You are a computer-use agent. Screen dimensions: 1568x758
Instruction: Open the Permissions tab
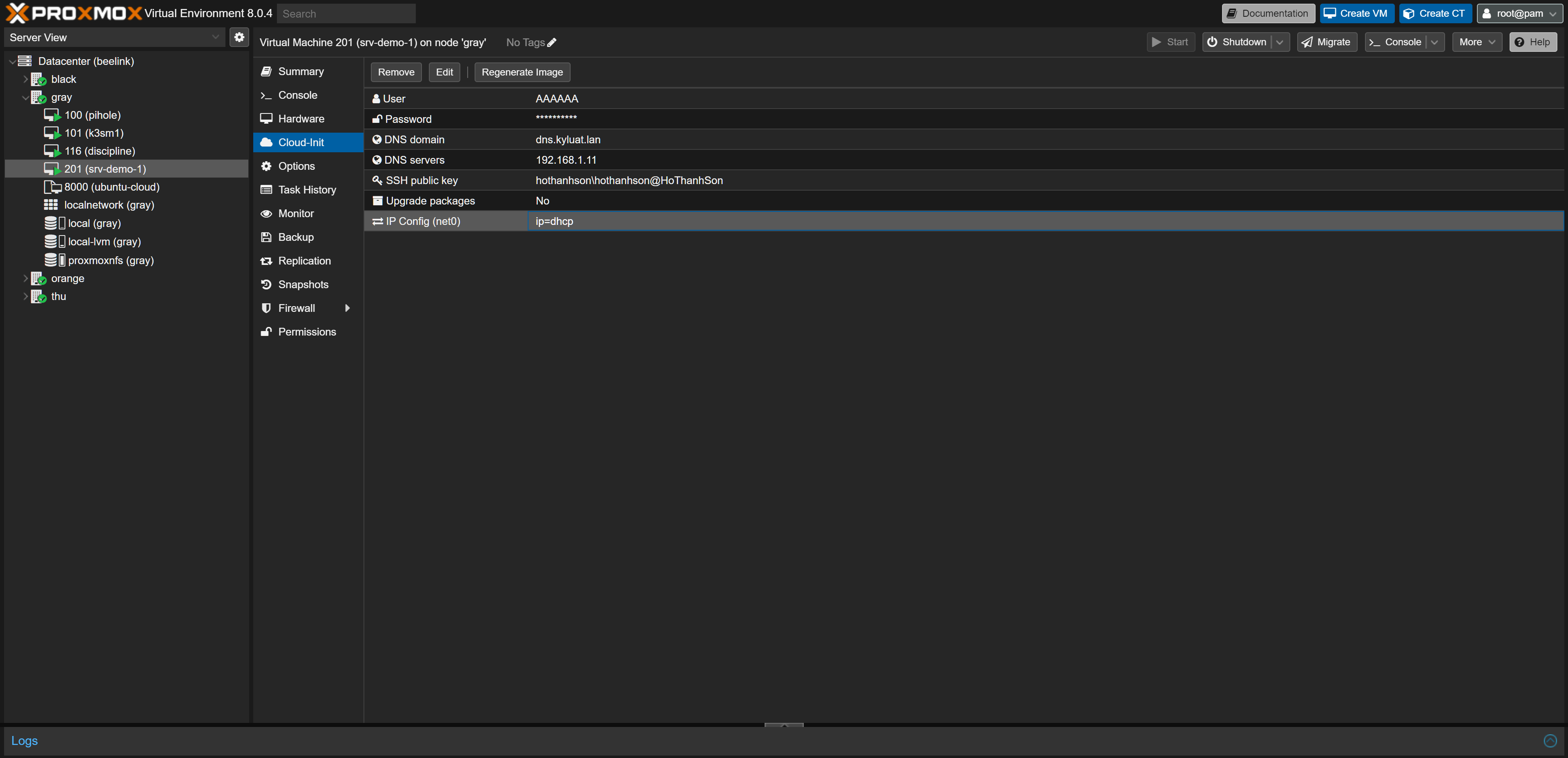point(308,331)
